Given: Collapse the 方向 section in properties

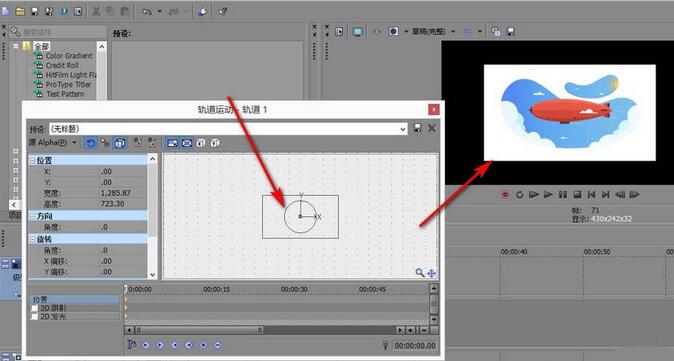Looking at the screenshot, I should point(33,216).
